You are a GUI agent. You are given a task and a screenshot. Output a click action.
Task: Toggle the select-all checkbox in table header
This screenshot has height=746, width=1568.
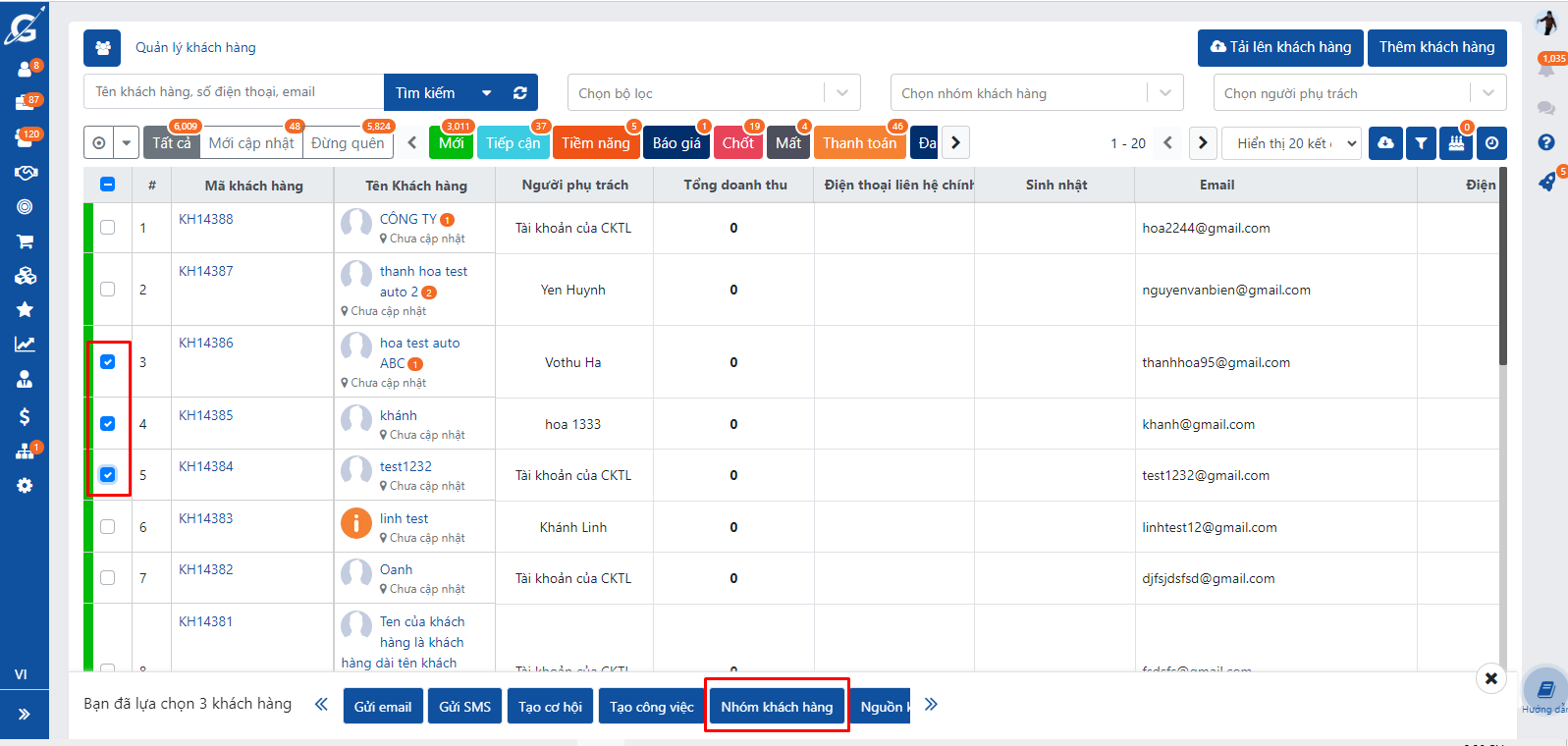(x=108, y=185)
